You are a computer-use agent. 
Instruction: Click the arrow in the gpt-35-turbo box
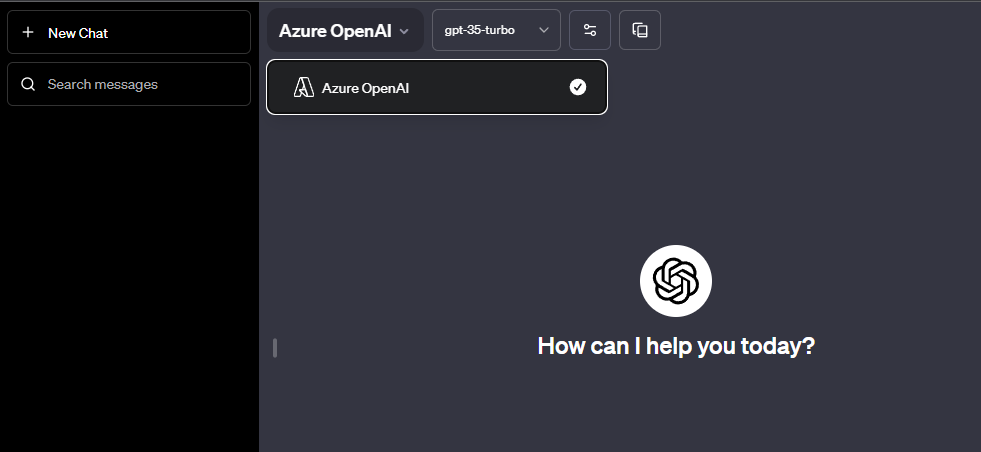pyautogui.click(x=544, y=30)
